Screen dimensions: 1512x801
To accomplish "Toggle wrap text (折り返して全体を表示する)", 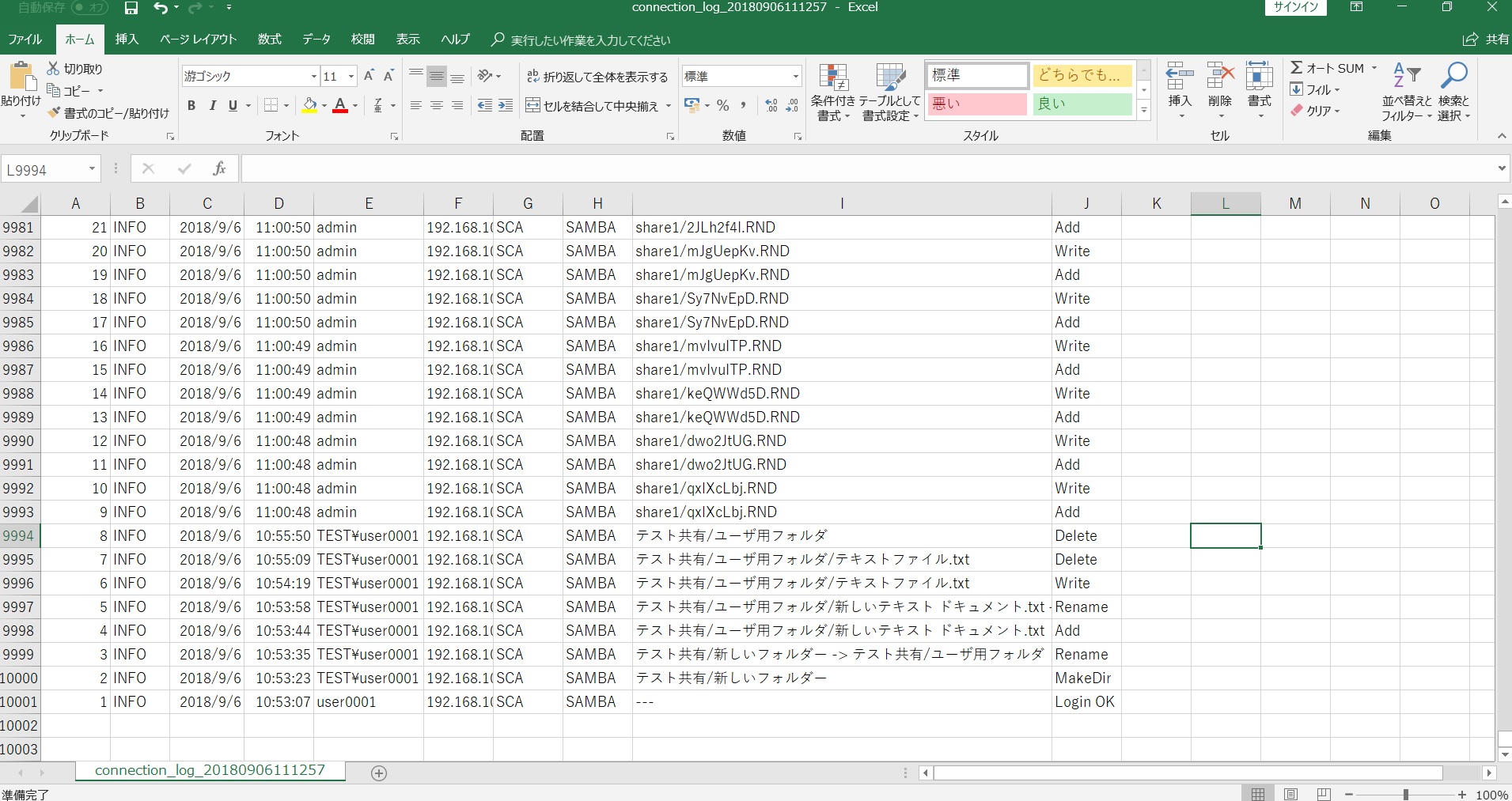I will tap(597, 77).
